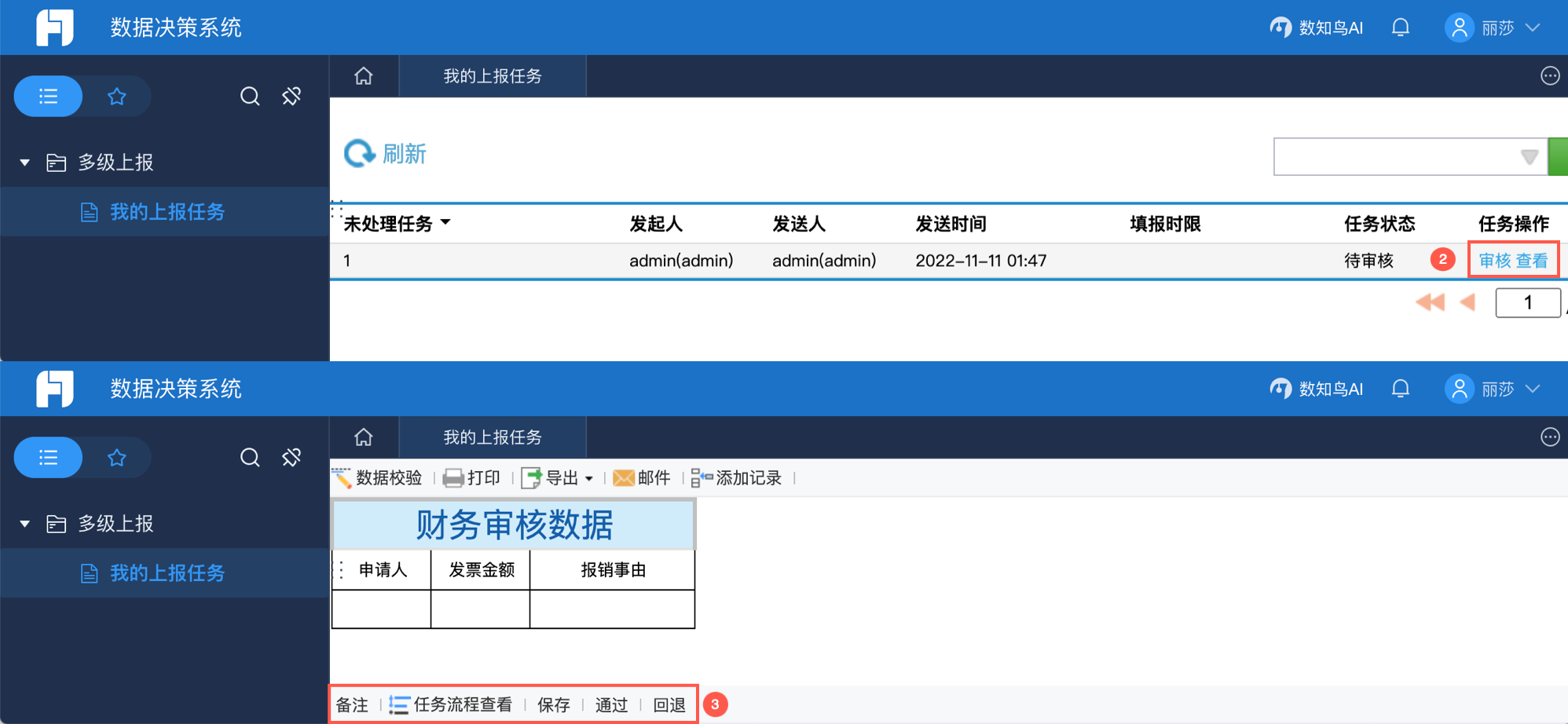Click the 备注 button in bottom toolbar
The height and width of the screenshot is (724, 1568).
click(352, 705)
